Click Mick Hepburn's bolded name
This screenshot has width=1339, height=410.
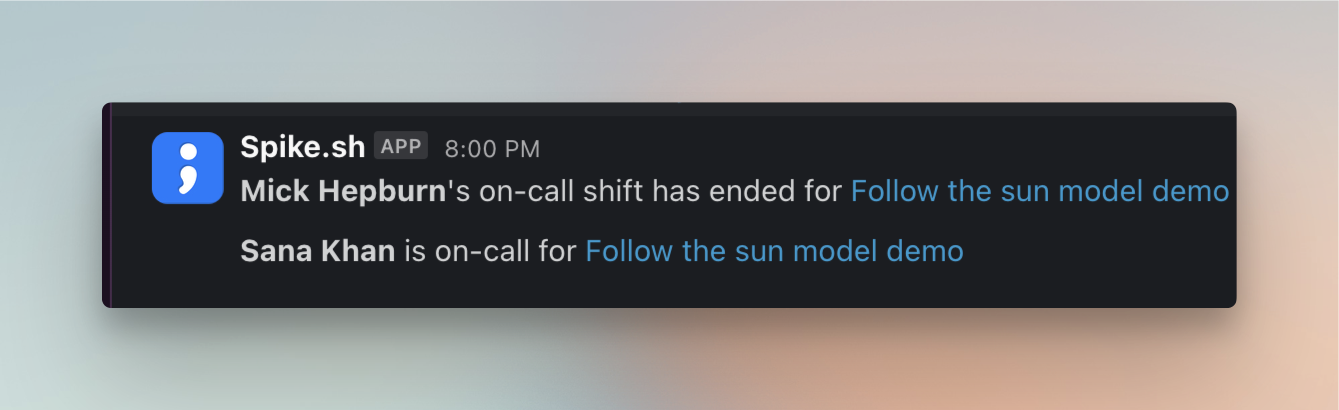click(x=342, y=191)
